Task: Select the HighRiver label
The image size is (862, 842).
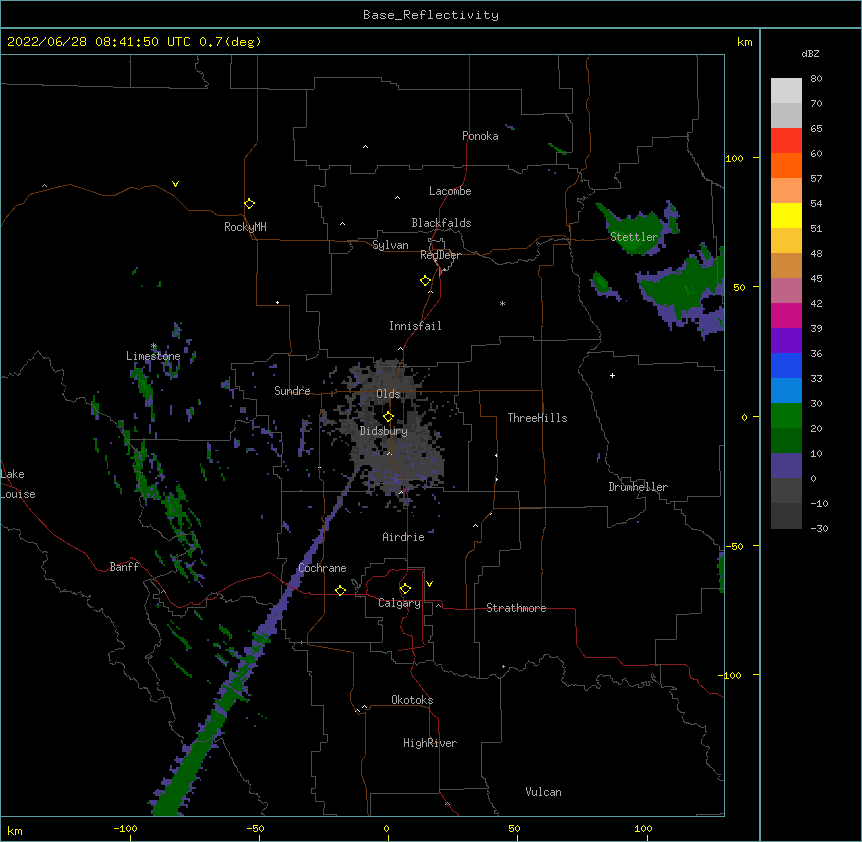Action: (430, 743)
